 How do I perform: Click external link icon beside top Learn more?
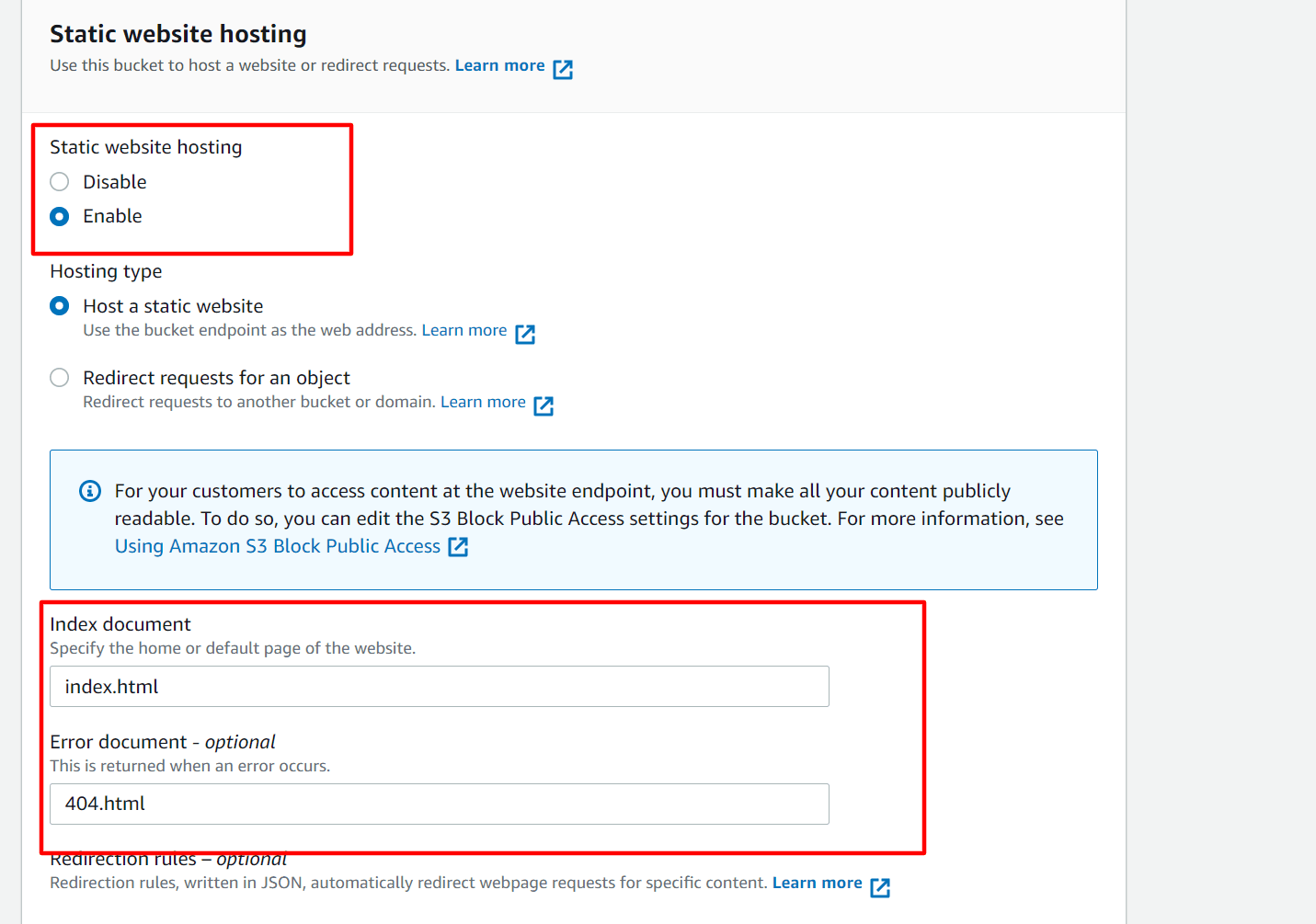pyautogui.click(x=563, y=69)
